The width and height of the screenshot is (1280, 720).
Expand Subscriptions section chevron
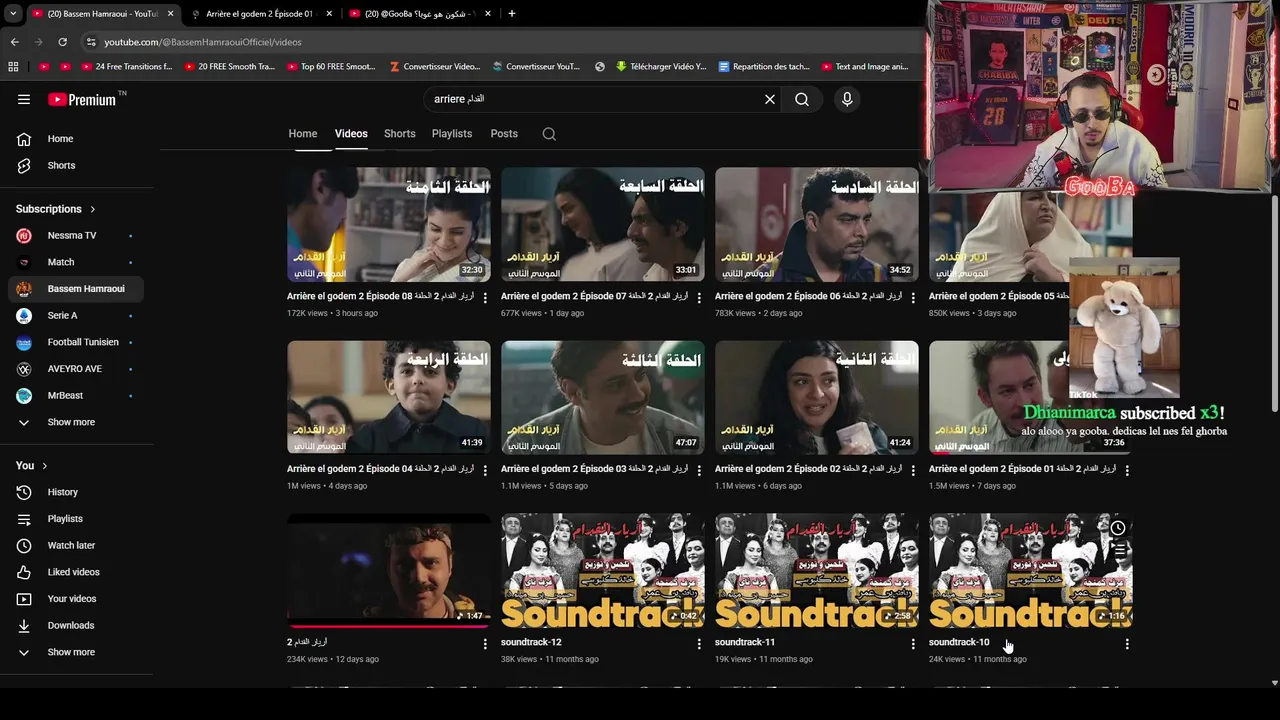[x=93, y=209]
